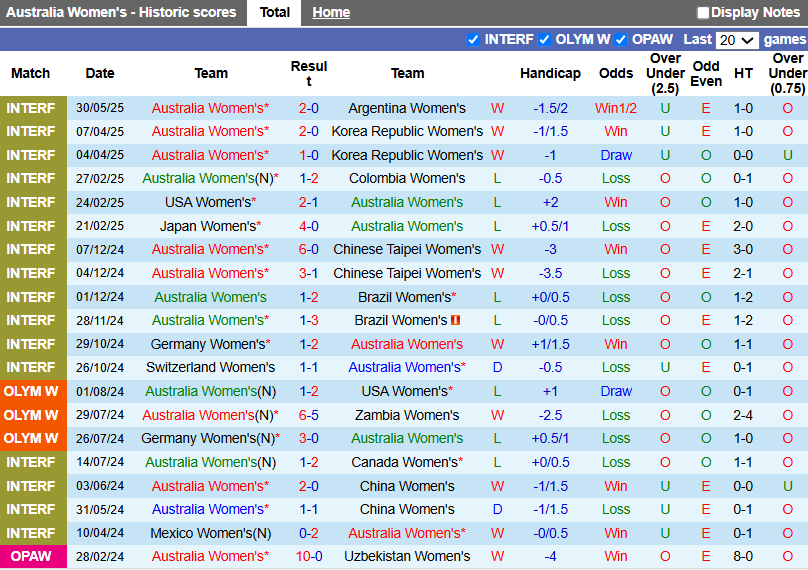Click the HT column header
The image size is (808, 570).
point(743,73)
